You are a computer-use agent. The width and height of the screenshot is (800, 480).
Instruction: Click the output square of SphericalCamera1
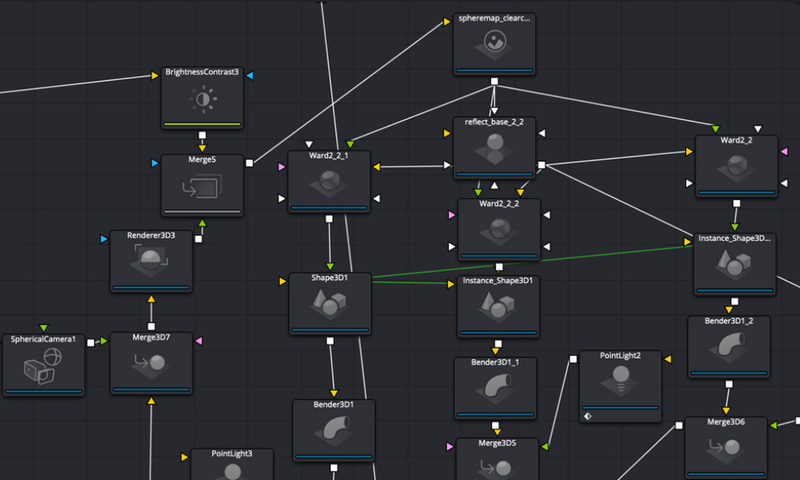91,343
